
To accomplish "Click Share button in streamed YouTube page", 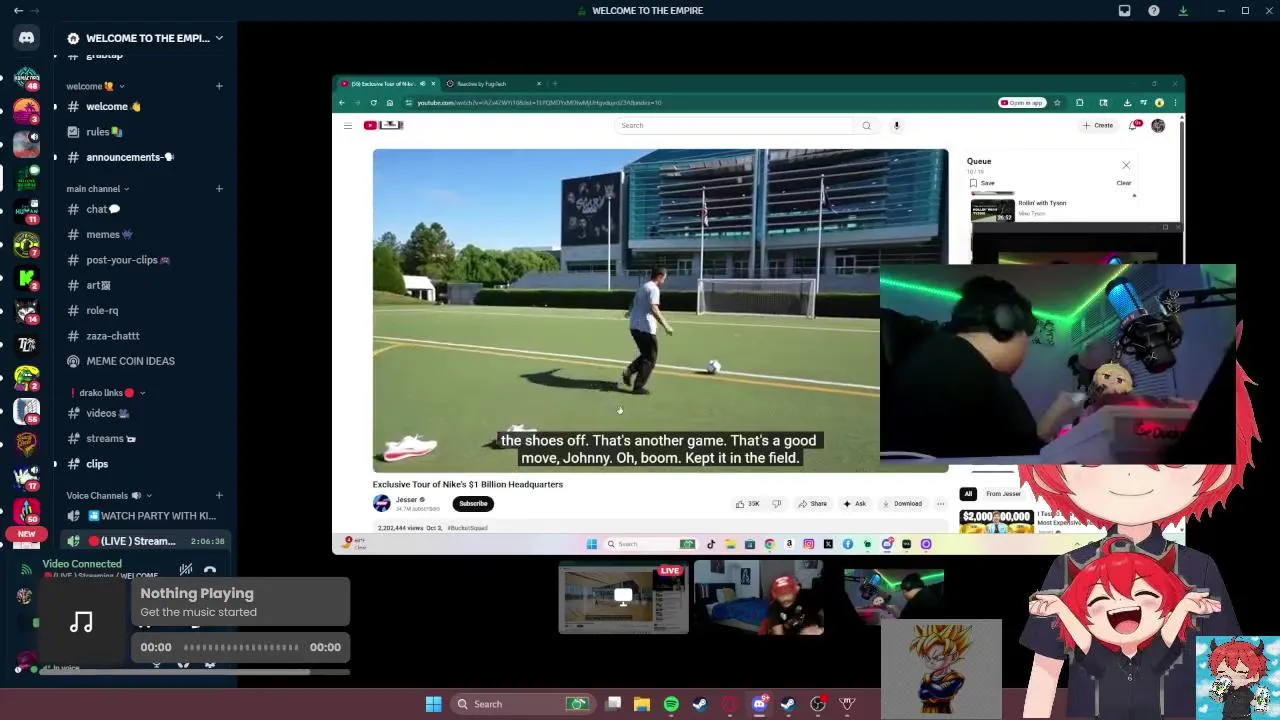I will [812, 504].
